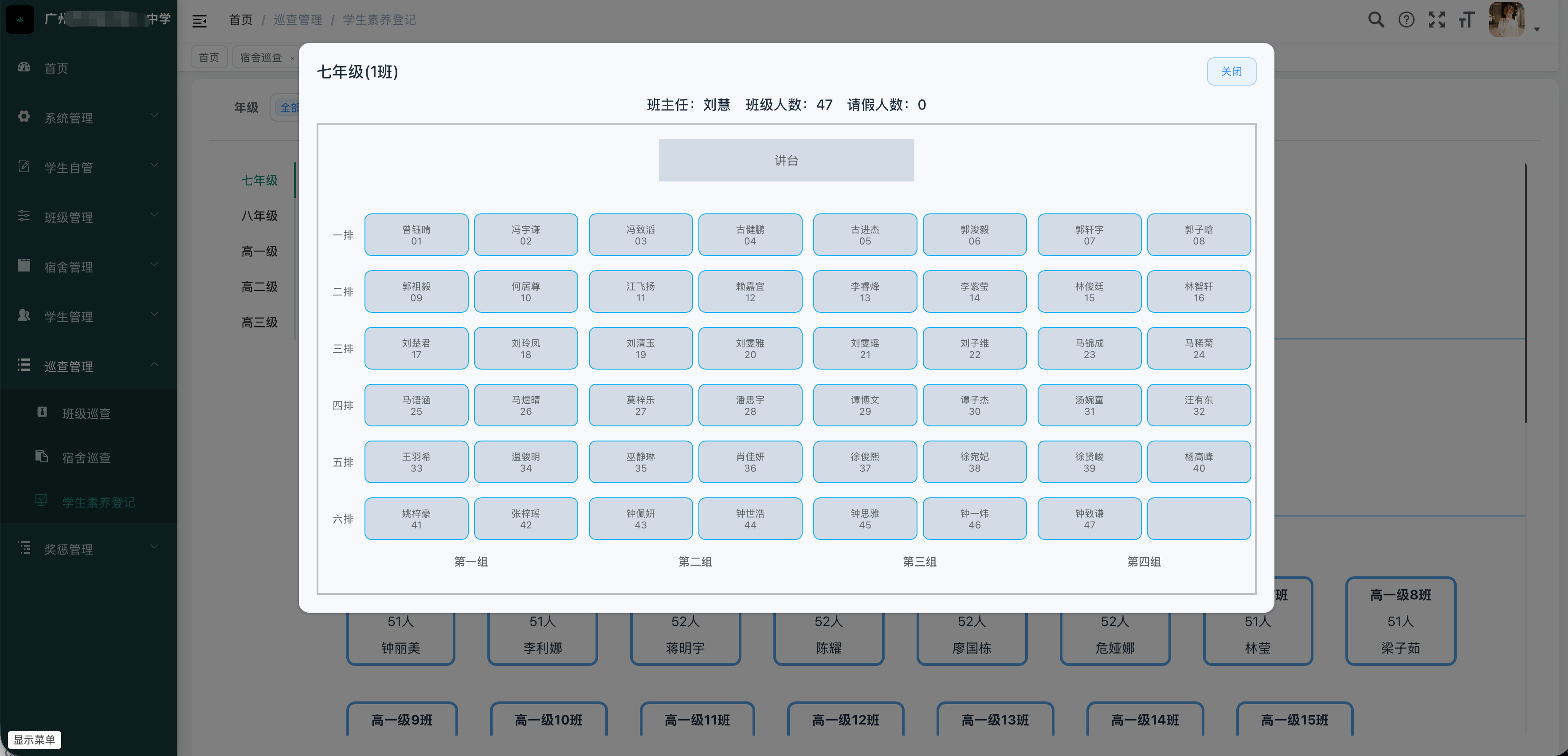Viewport: 1568px width, 756px height.
Task: Expand the 系统管理 menu
Action: [x=89, y=117]
